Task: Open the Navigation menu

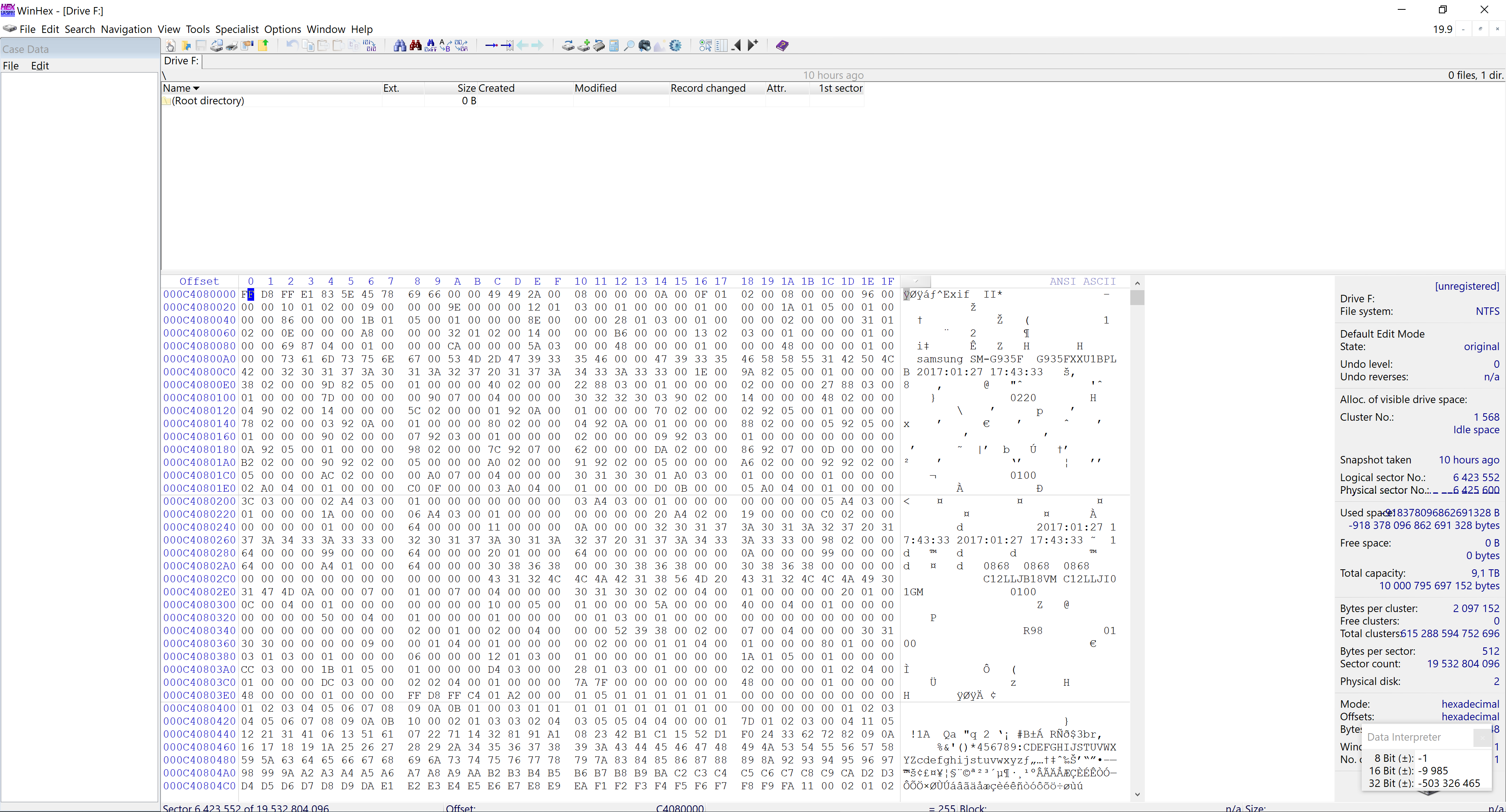Action: [x=125, y=29]
